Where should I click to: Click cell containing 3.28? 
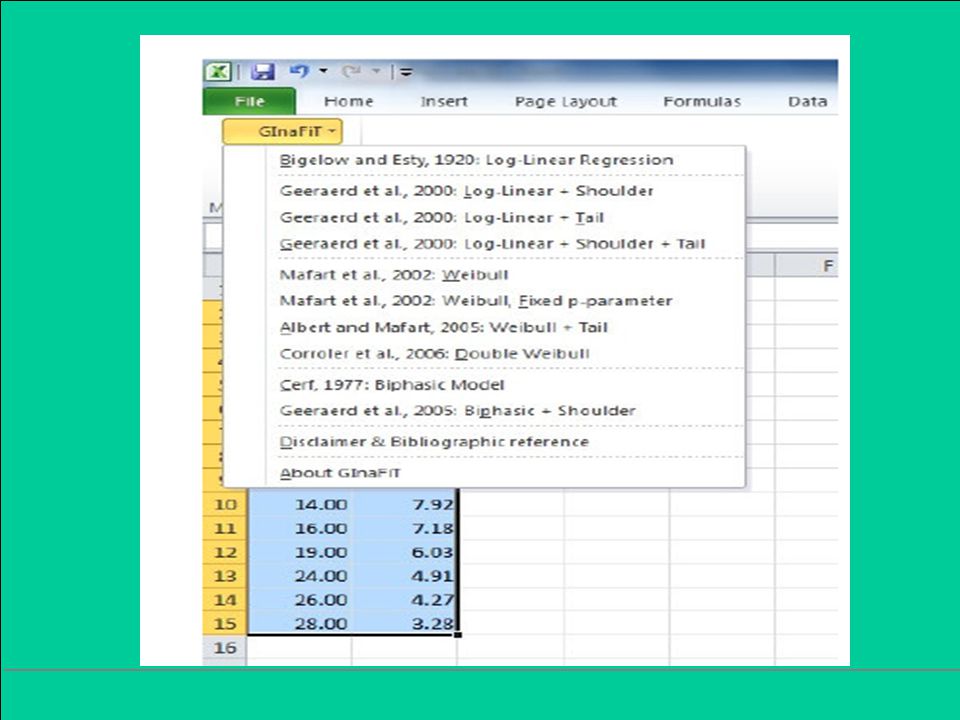coord(404,623)
